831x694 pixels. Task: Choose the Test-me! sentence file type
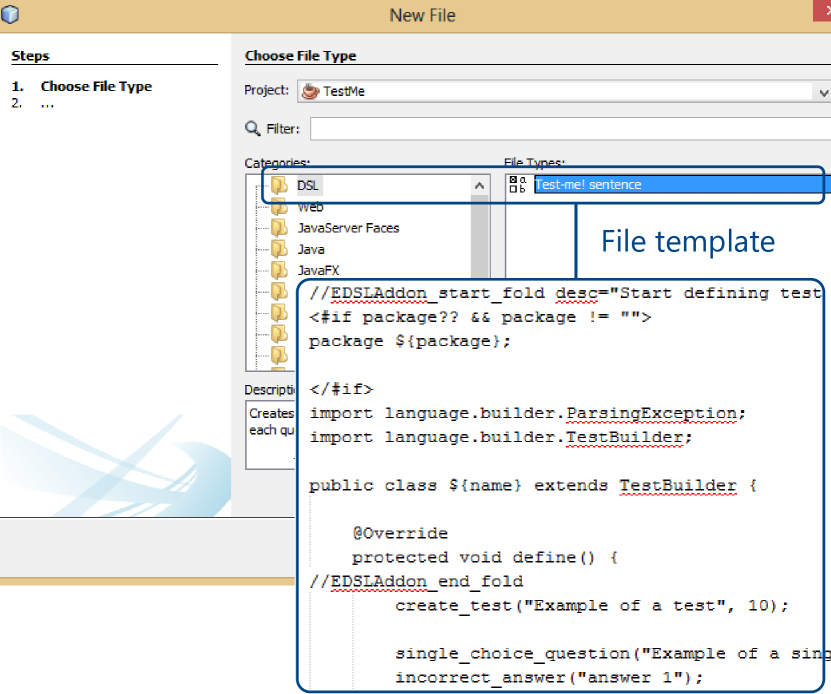click(x=682, y=185)
